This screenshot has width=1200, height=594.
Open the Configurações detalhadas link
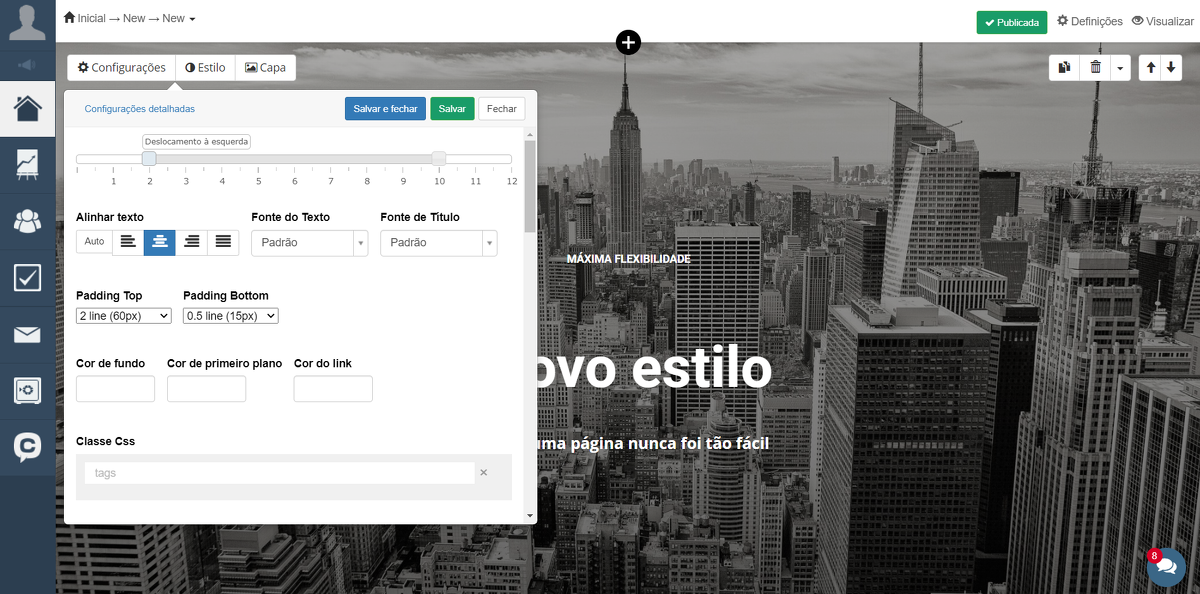pyautogui.click(x=140, y=109)
